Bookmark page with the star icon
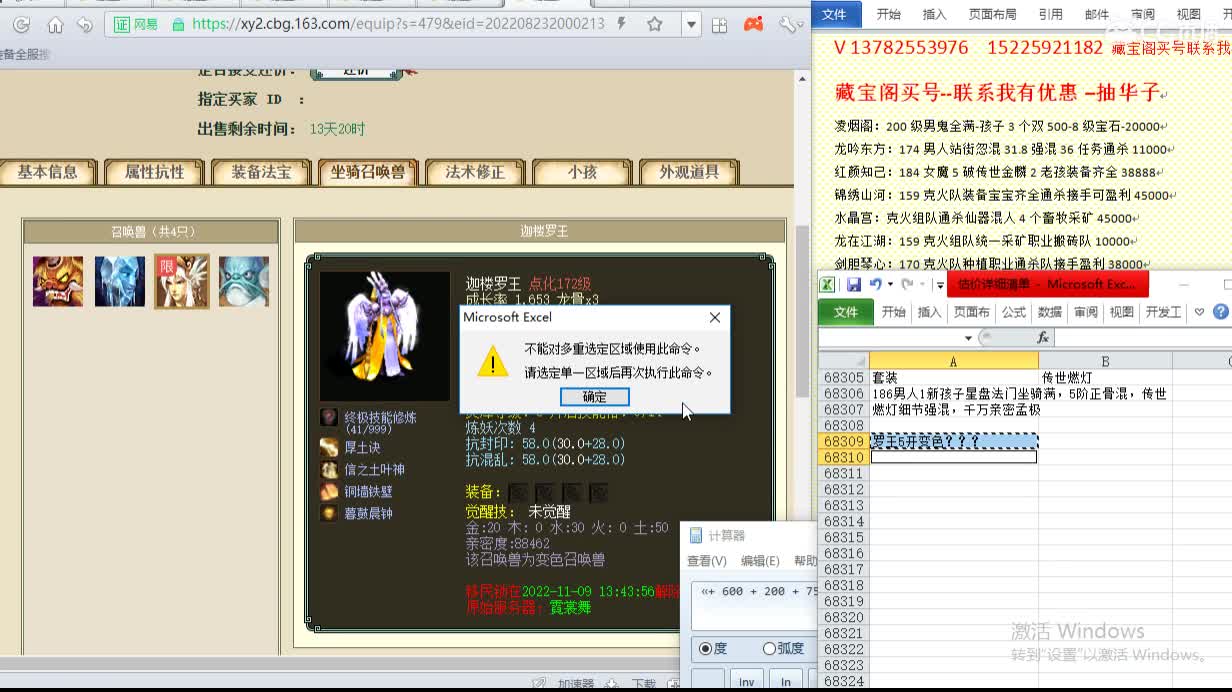Screen dimensions: 1232x692 [x=654, y=24]
